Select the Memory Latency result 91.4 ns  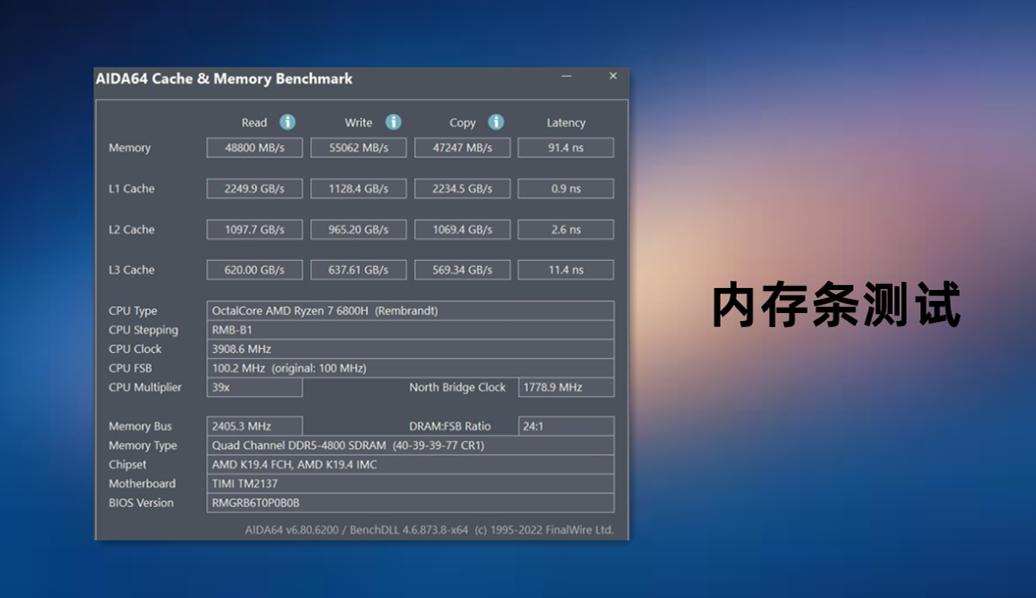tap(565, 147)
